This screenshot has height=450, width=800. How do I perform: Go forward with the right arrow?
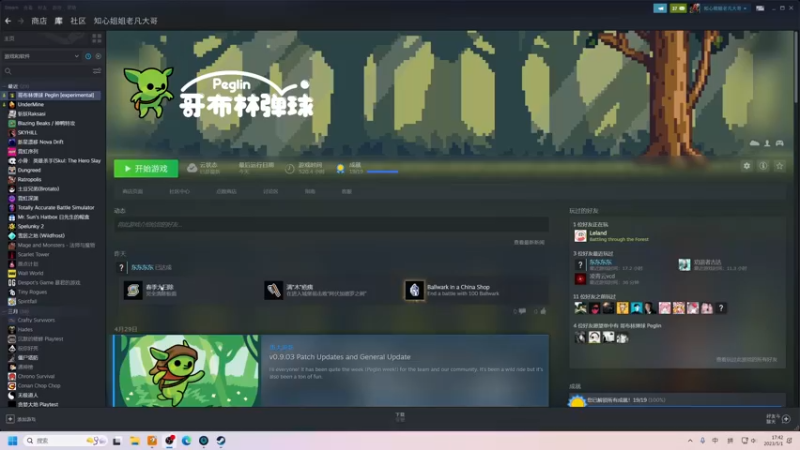pyautogui.click(x=21, y=21)
